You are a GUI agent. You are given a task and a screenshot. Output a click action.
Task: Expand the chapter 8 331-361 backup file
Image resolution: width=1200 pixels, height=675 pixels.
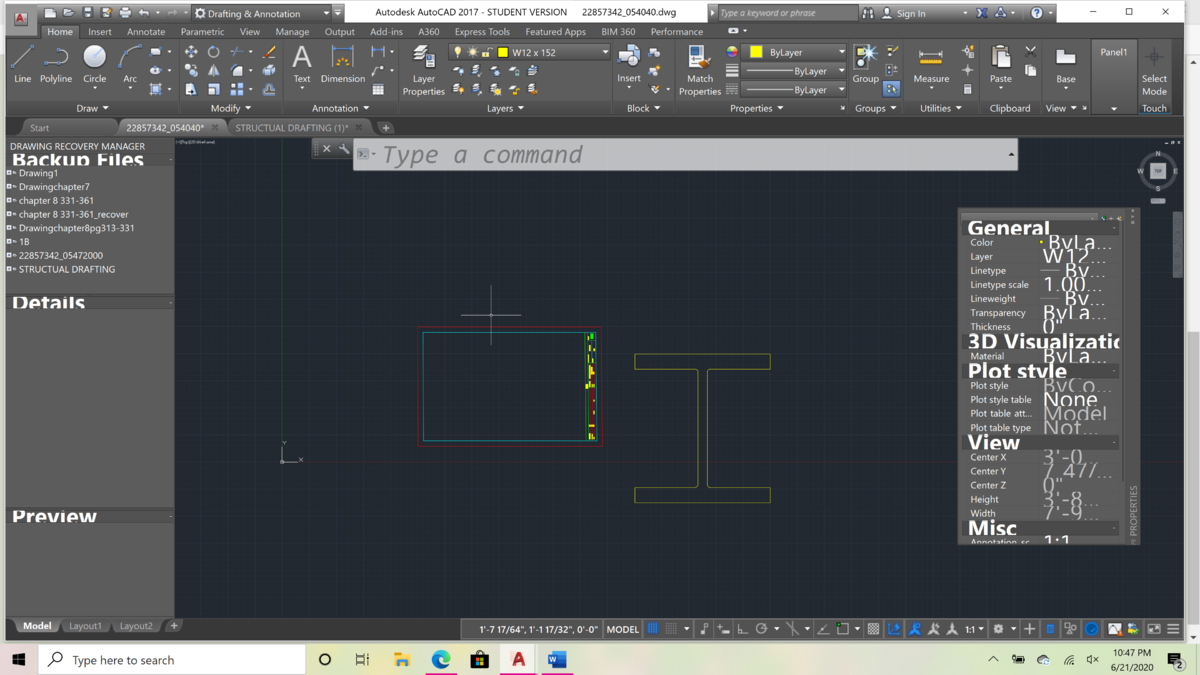(x=10, y=200)
